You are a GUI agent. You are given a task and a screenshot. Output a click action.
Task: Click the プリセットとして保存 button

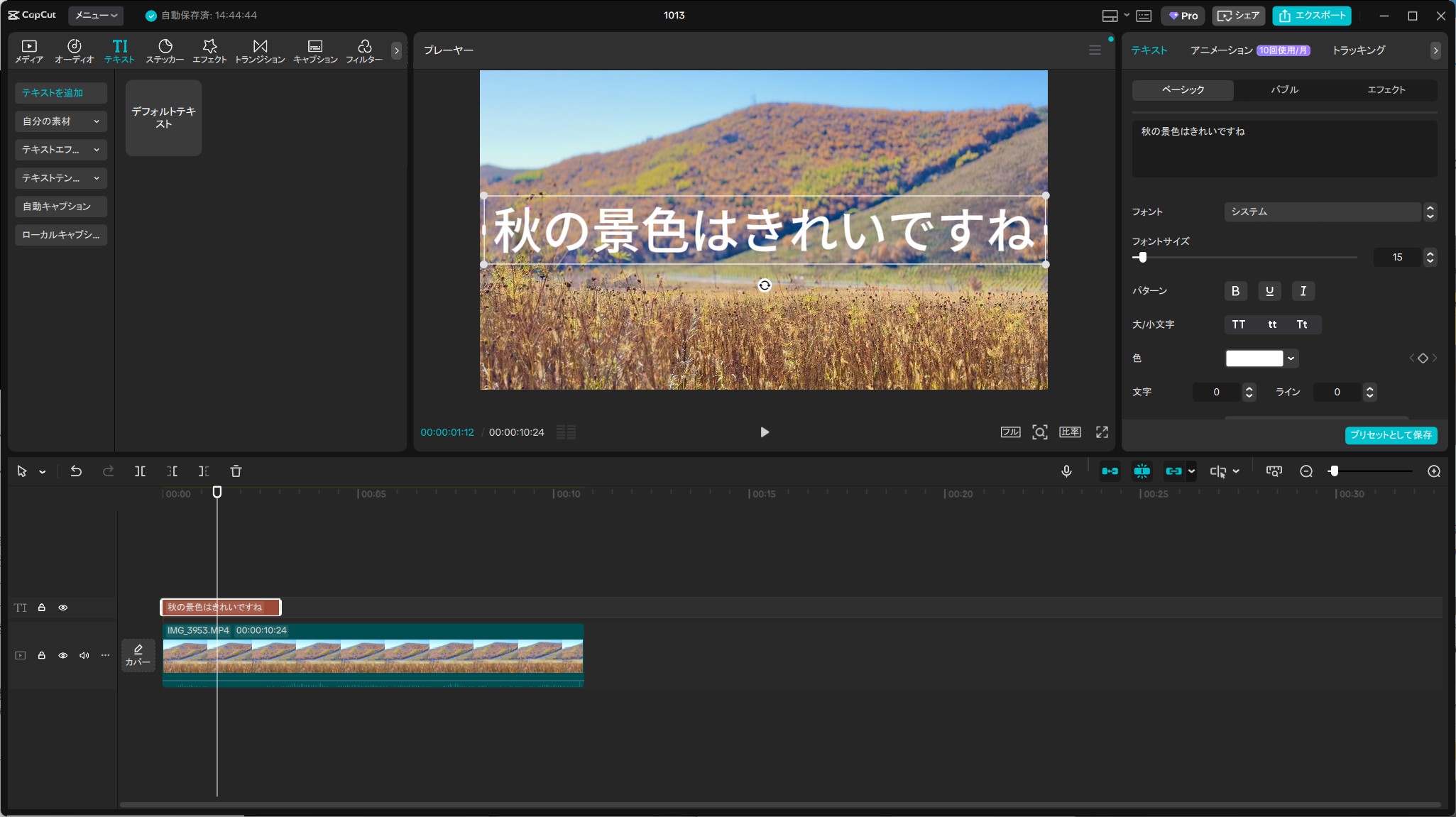(1390, 435)
